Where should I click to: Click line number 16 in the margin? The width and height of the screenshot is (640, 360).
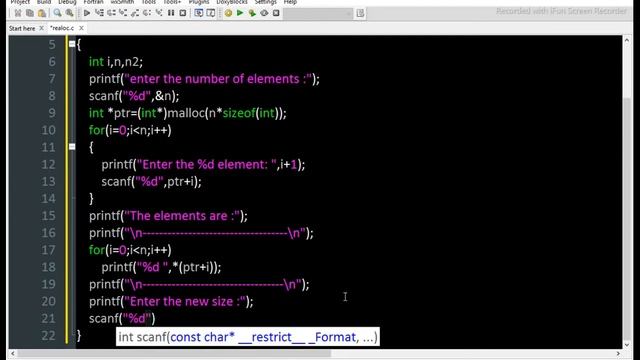48,233
